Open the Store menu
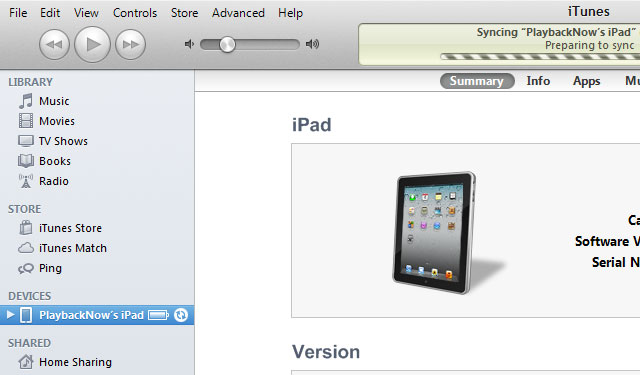 pyautogui.click(x=184, y=13)
